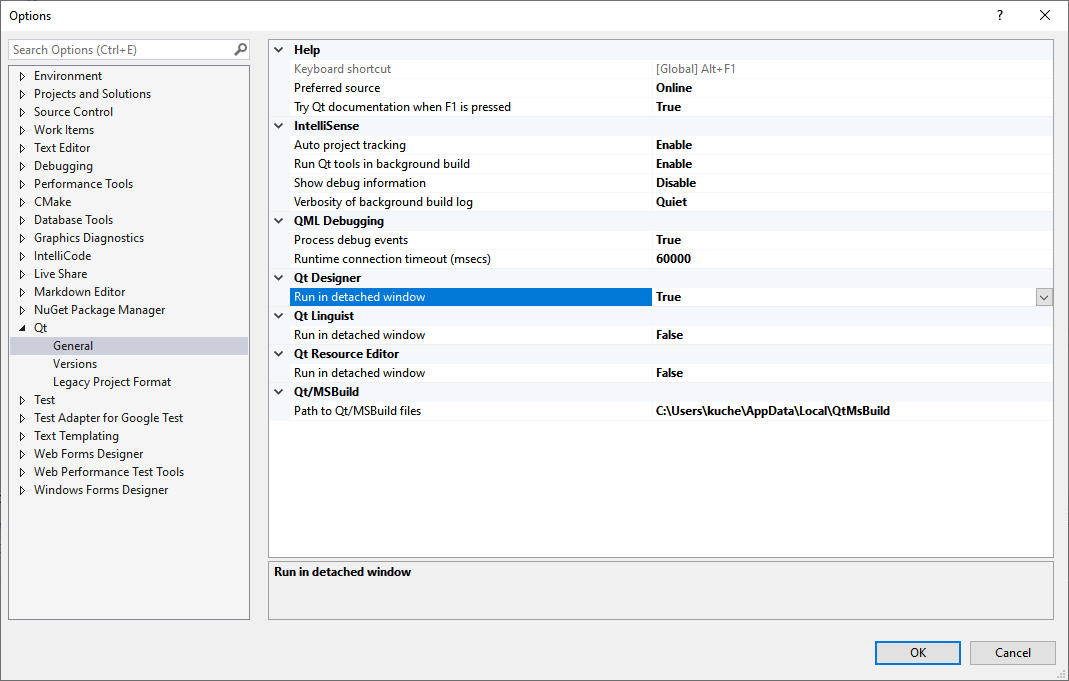Viewport: 1069px width, 681px height.
Task: Click the OK button
Action: click(918, 652)
